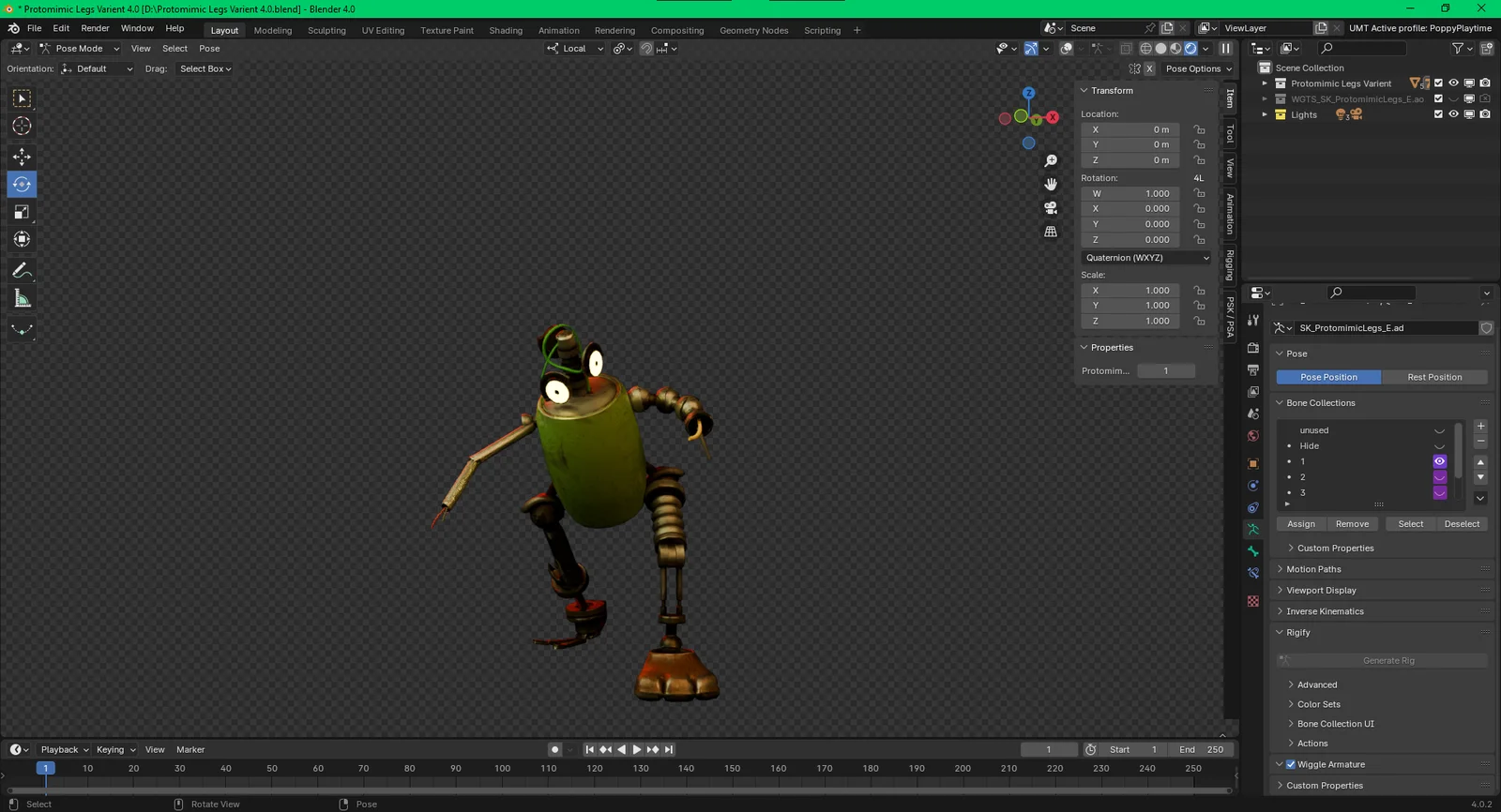Disable render for Lights collection camera icon
The height and width of the screenshot is (812, 1501).
(x=1485, y=114)
